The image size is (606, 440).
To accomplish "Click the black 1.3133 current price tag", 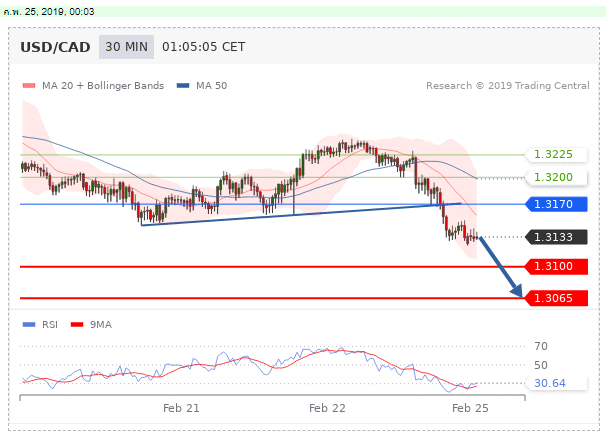I will [556, 237].
